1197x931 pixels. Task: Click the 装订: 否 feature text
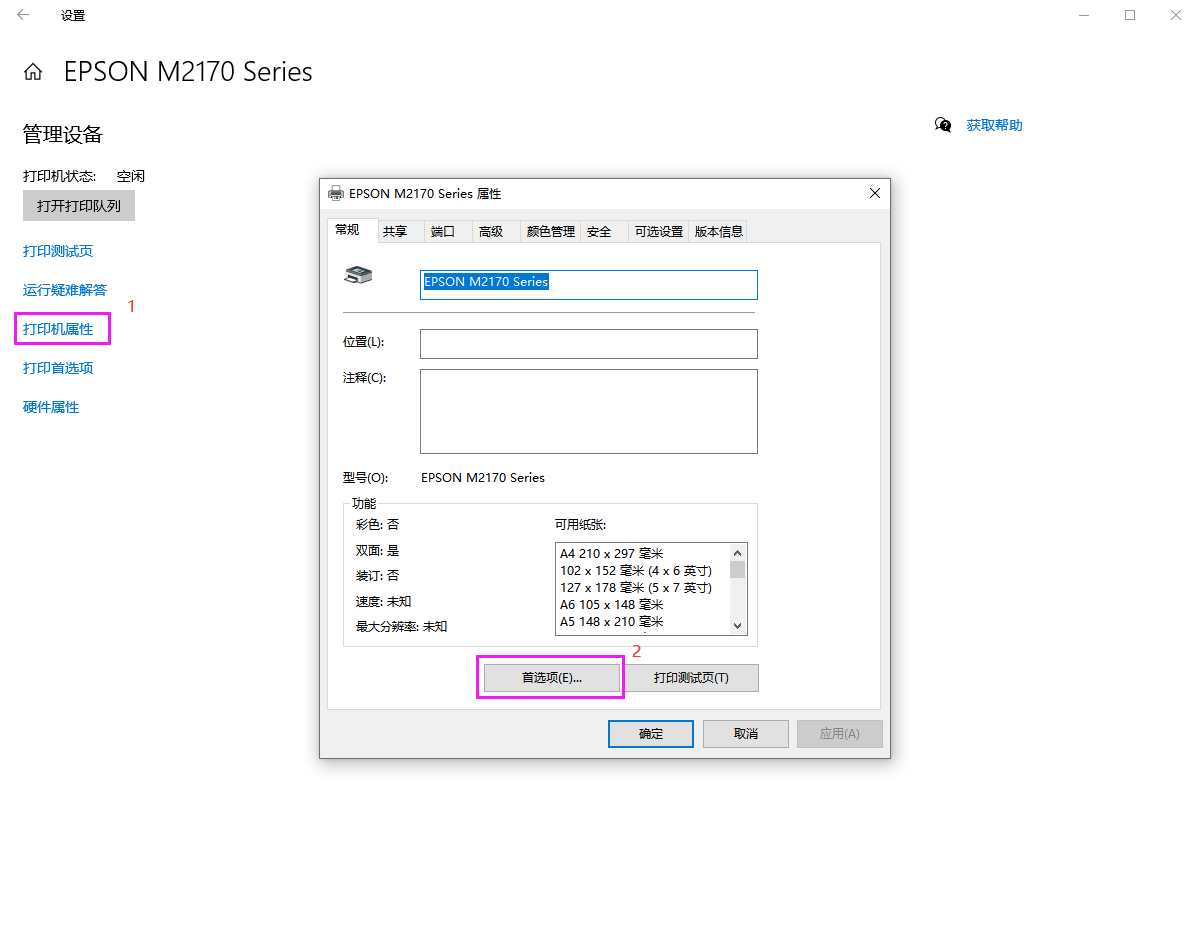377,575
